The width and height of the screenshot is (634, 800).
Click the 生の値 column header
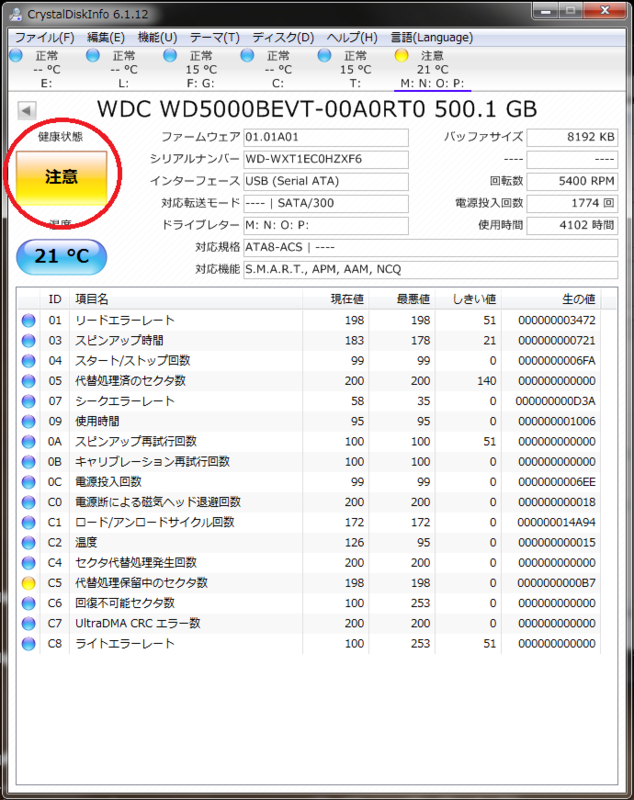tap(551, 299)
